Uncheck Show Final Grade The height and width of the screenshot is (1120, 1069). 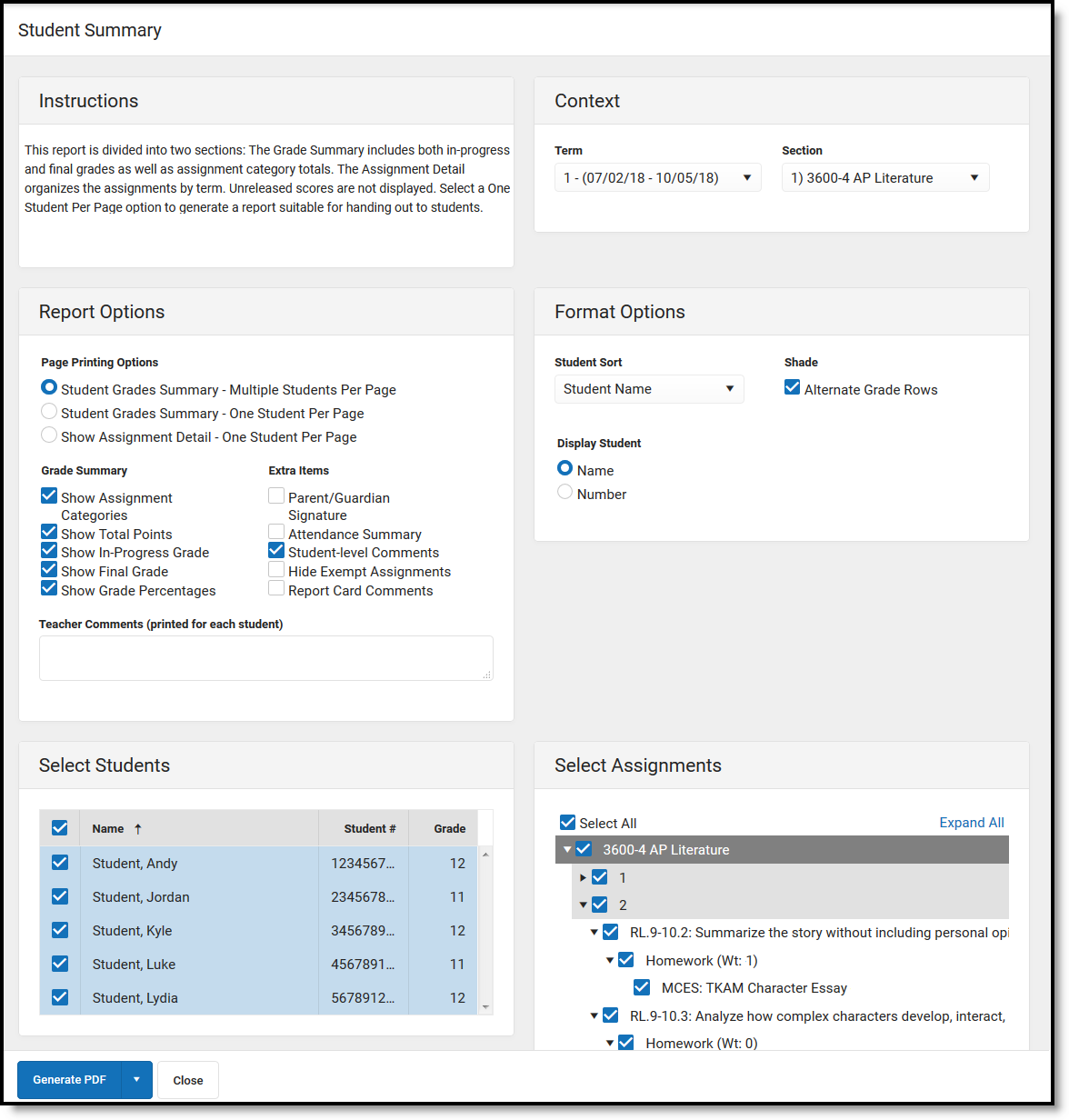(49, 569)
